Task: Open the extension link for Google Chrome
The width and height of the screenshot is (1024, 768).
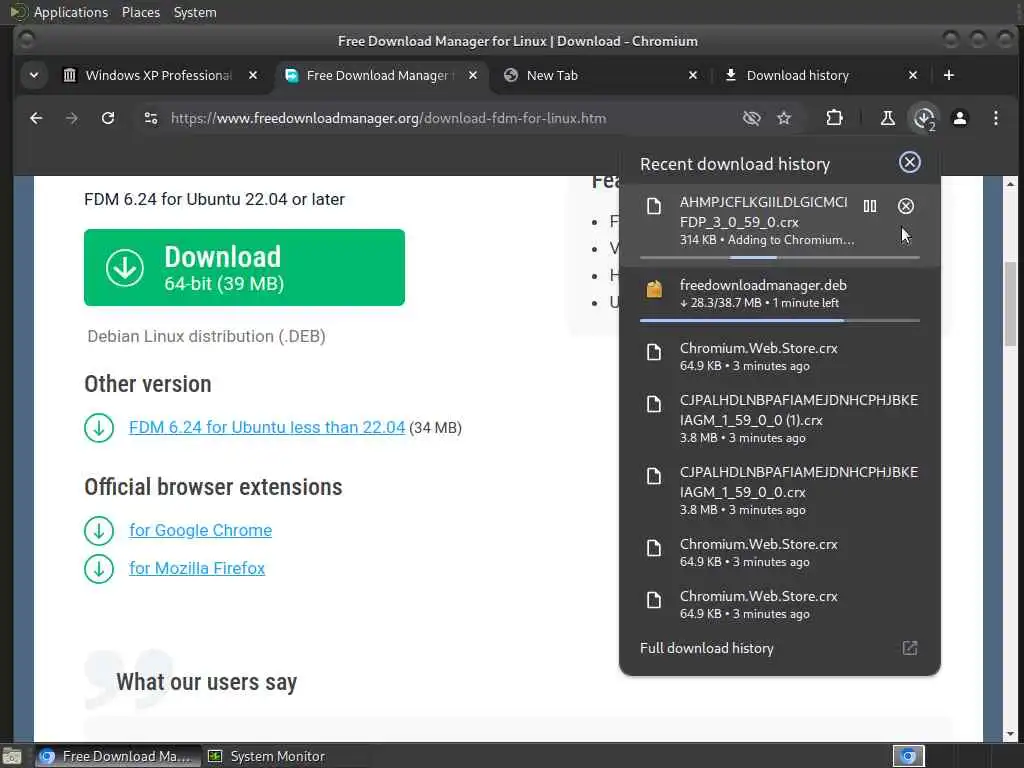Action: tap(200, 530)
